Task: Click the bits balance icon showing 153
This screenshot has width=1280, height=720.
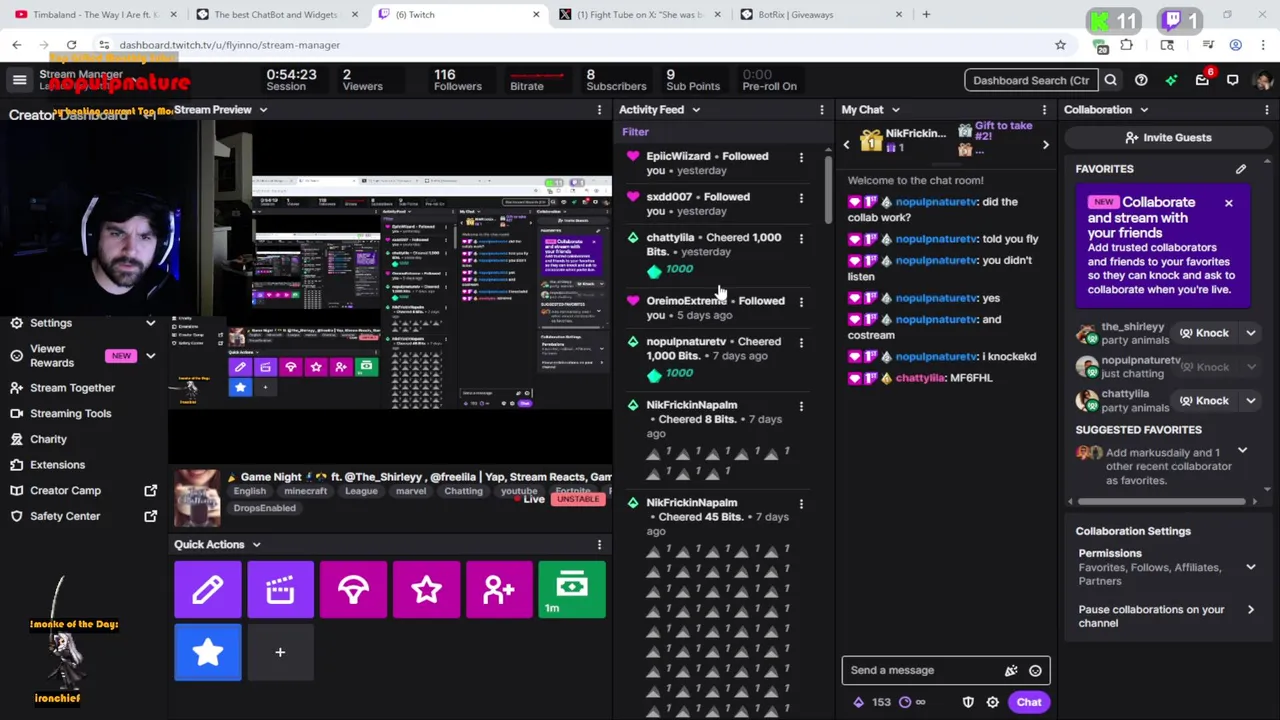Action: (858, 702)
